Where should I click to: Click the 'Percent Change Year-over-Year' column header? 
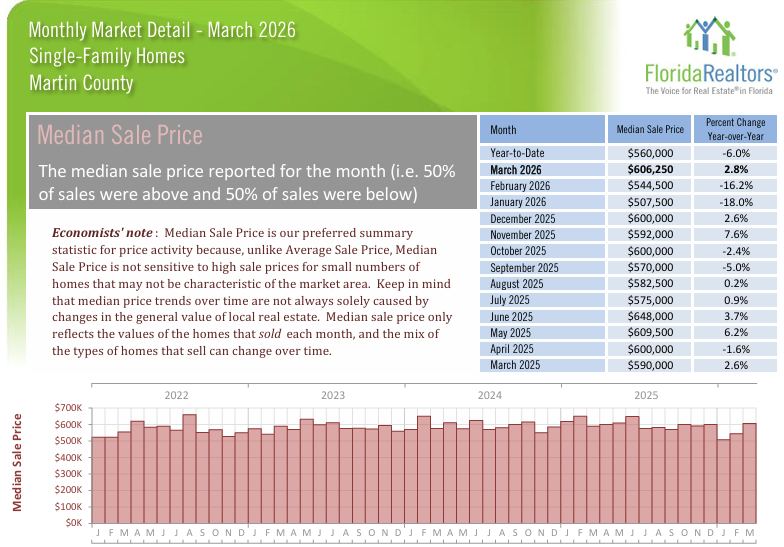(735, 129)
